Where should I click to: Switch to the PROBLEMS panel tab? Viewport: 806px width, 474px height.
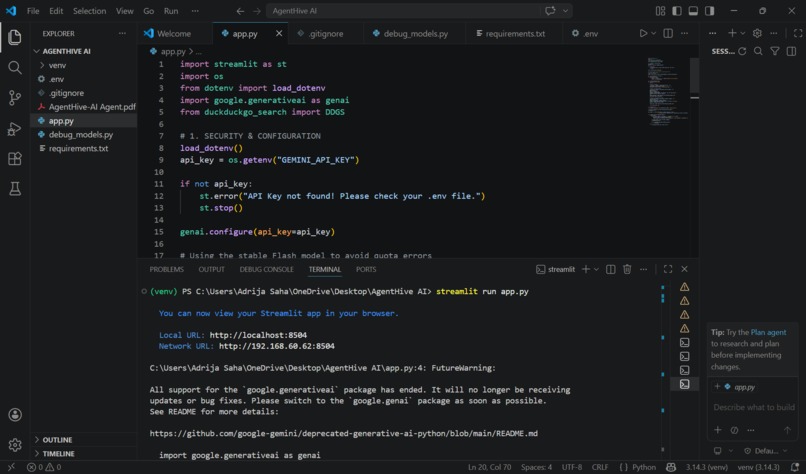[167, 269]
